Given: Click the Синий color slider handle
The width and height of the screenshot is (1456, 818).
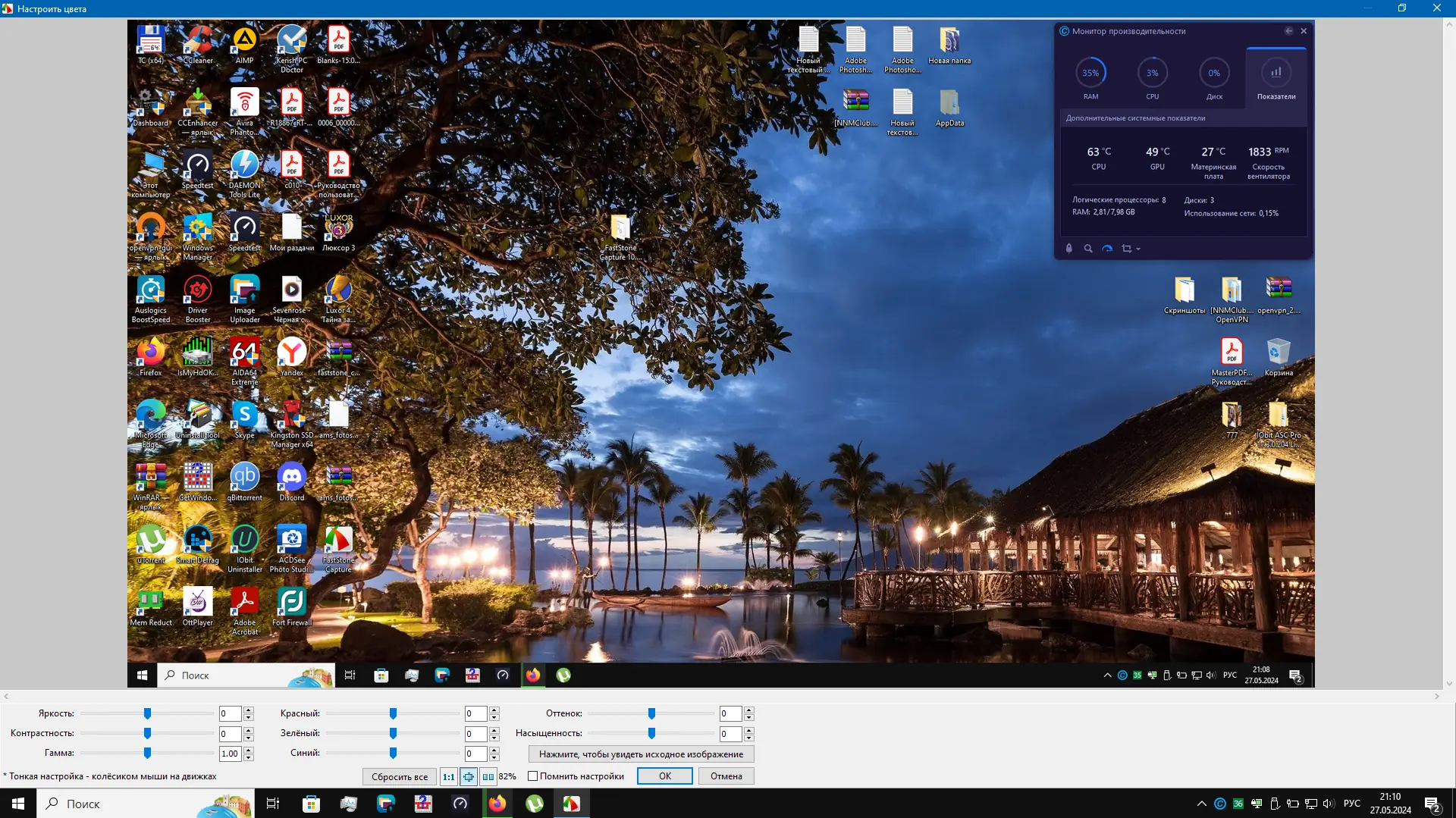Looking at the screenshot, I should (393, 753).
